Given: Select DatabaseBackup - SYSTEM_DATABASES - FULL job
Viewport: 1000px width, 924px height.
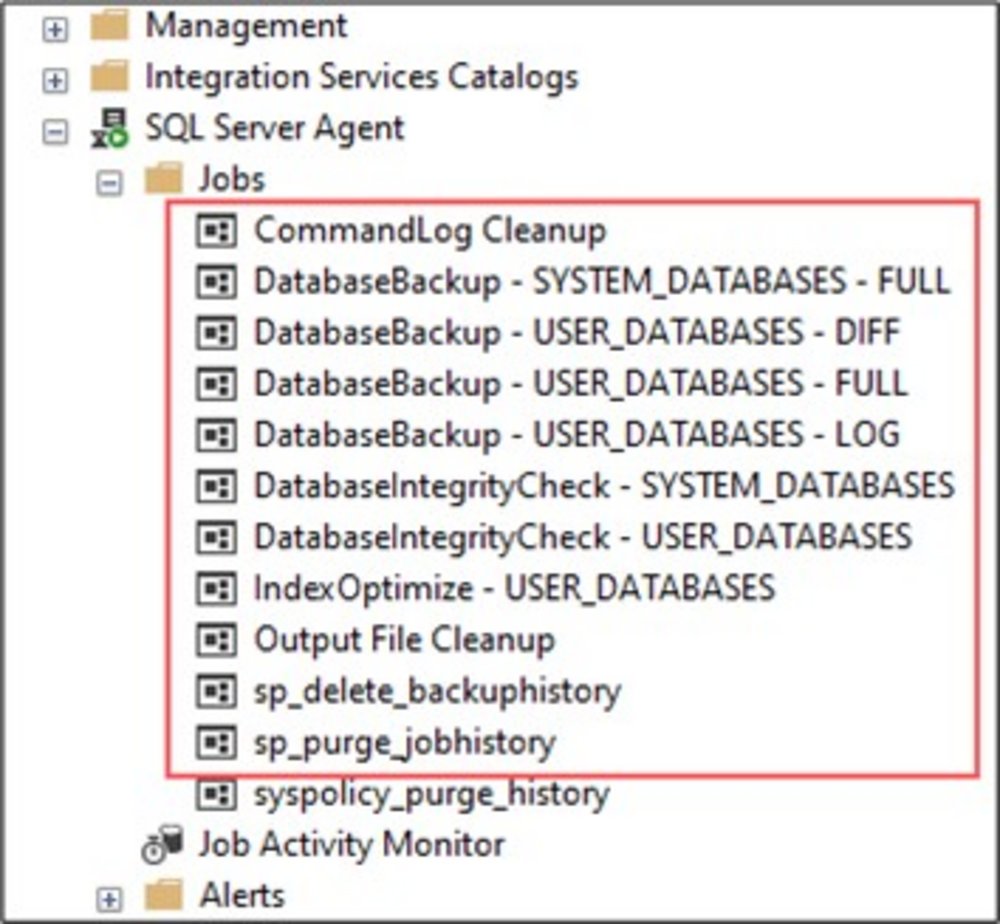Looking at the screenshot, I should click(x=601, y=282).
